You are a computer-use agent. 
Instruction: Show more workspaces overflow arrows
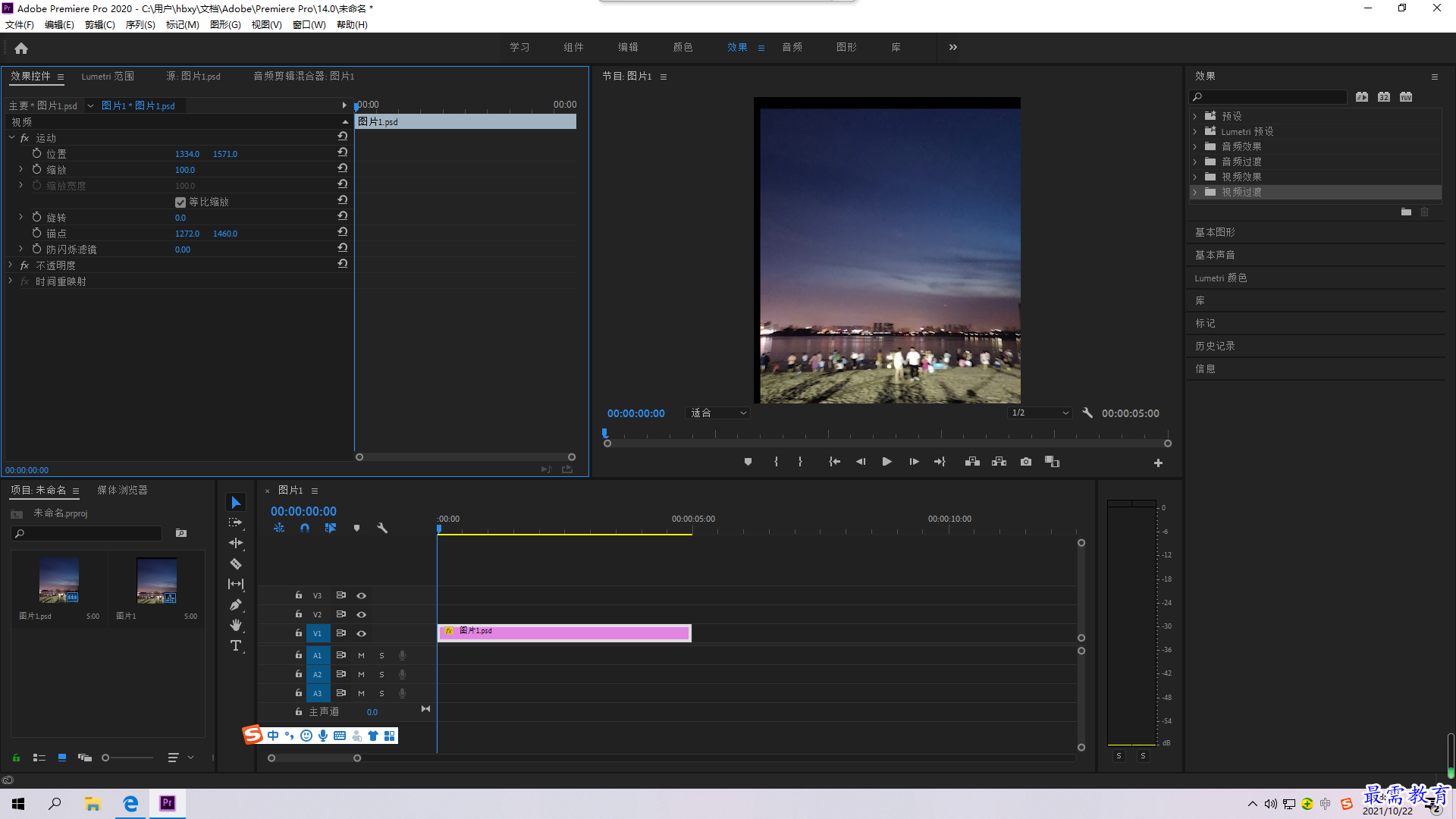(x=953, y=47)
